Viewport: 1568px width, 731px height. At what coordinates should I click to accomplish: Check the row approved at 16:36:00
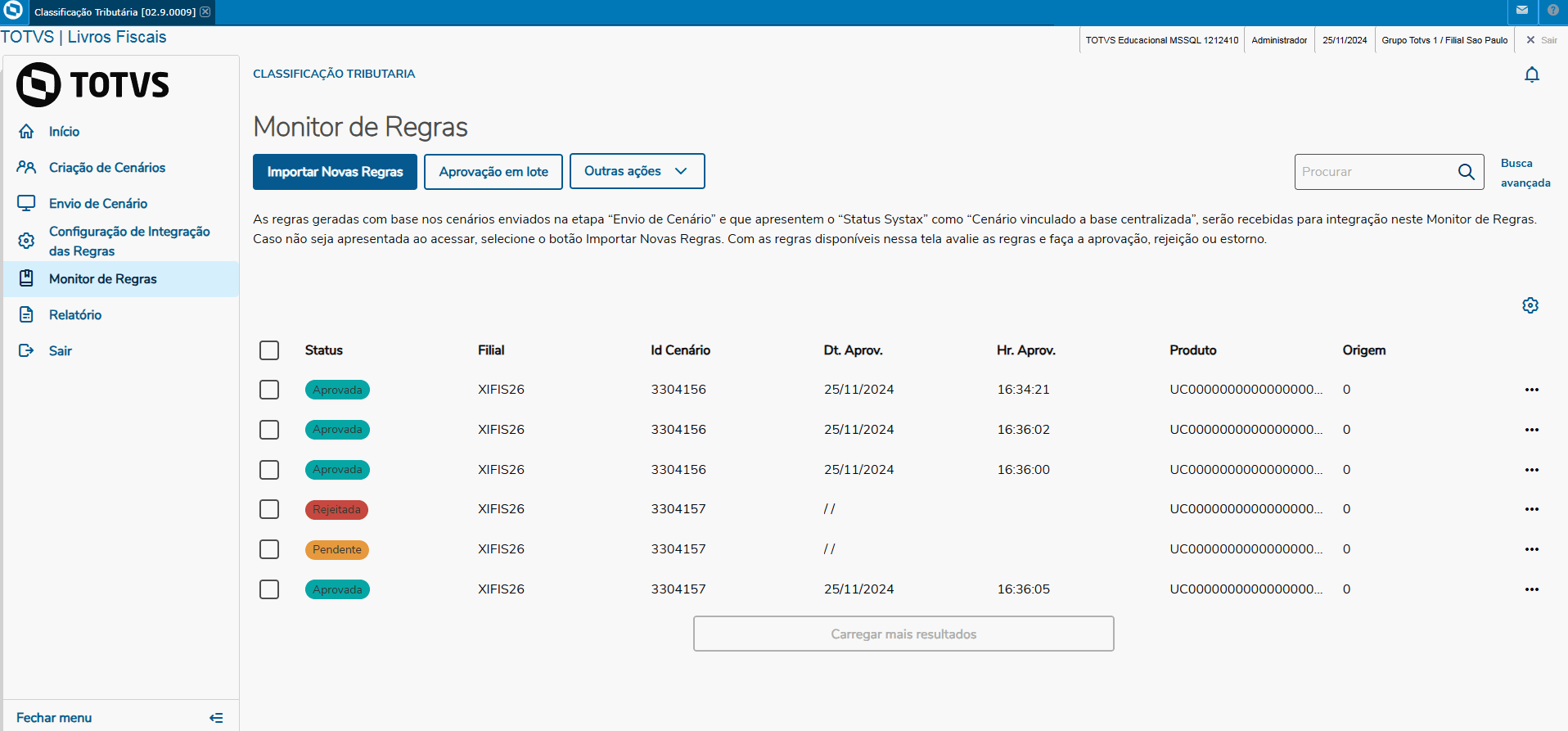[269, 470]
